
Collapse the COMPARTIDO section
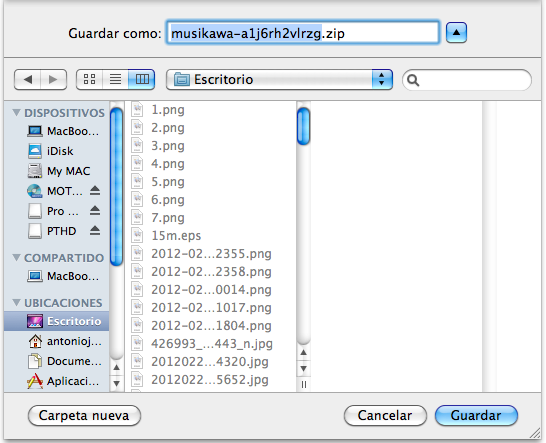pos(16,257)
